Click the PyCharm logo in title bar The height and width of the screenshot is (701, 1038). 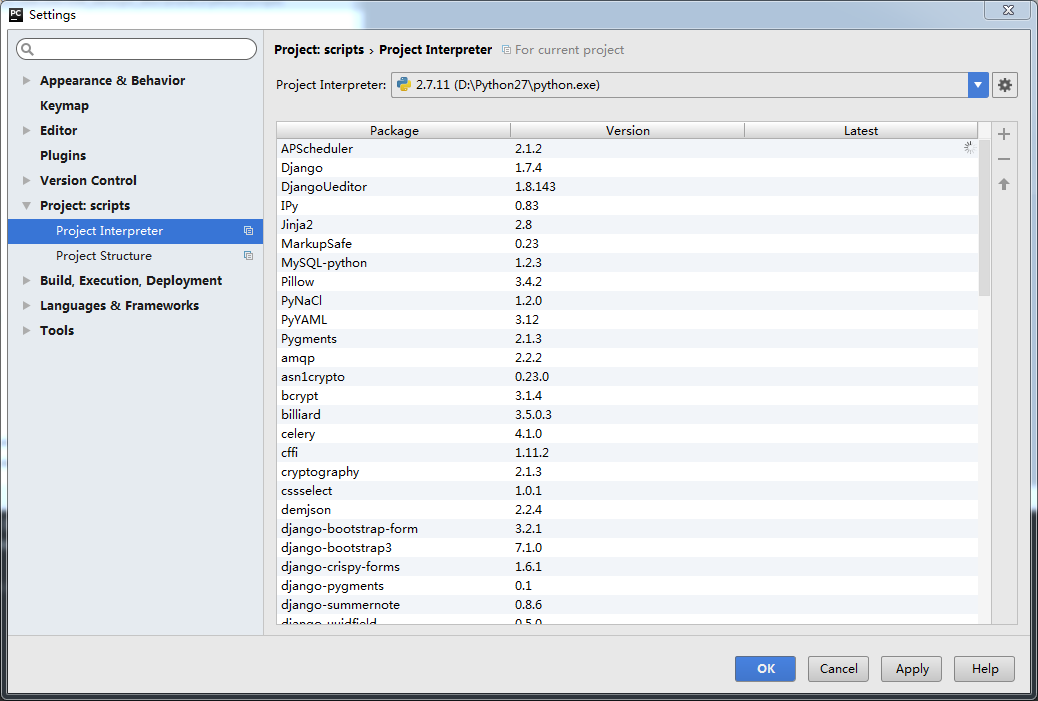16,15
